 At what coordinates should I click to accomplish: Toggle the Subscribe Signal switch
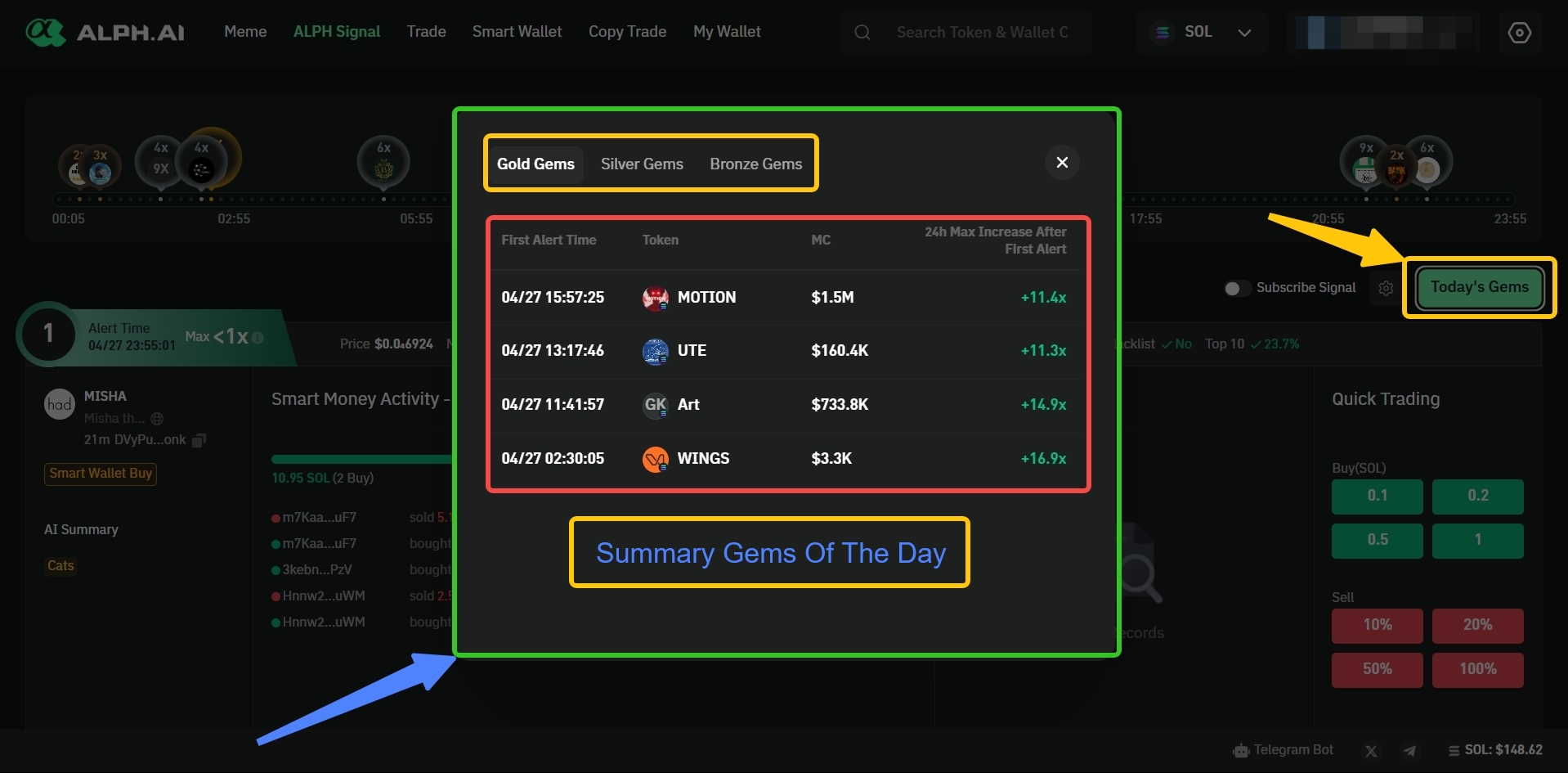[1236, 288]
